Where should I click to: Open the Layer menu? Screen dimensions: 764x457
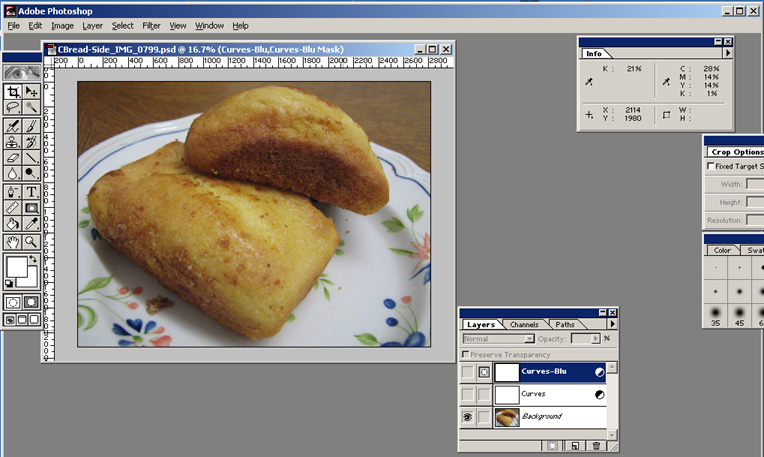[92, 26]
